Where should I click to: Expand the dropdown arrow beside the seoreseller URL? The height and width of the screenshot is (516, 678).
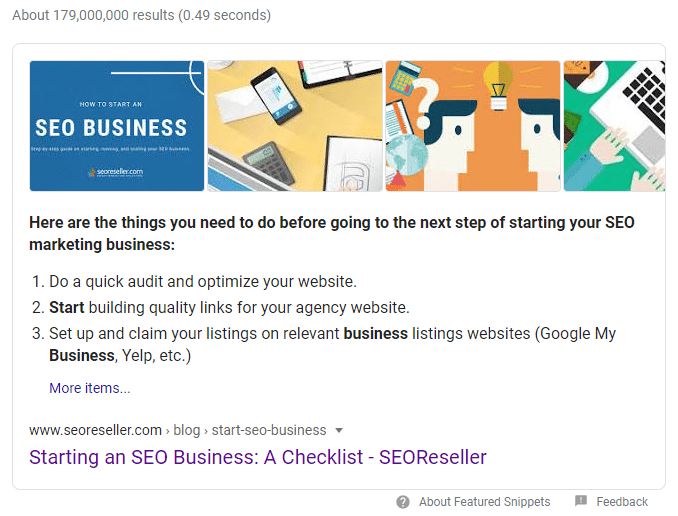[339, 430]
